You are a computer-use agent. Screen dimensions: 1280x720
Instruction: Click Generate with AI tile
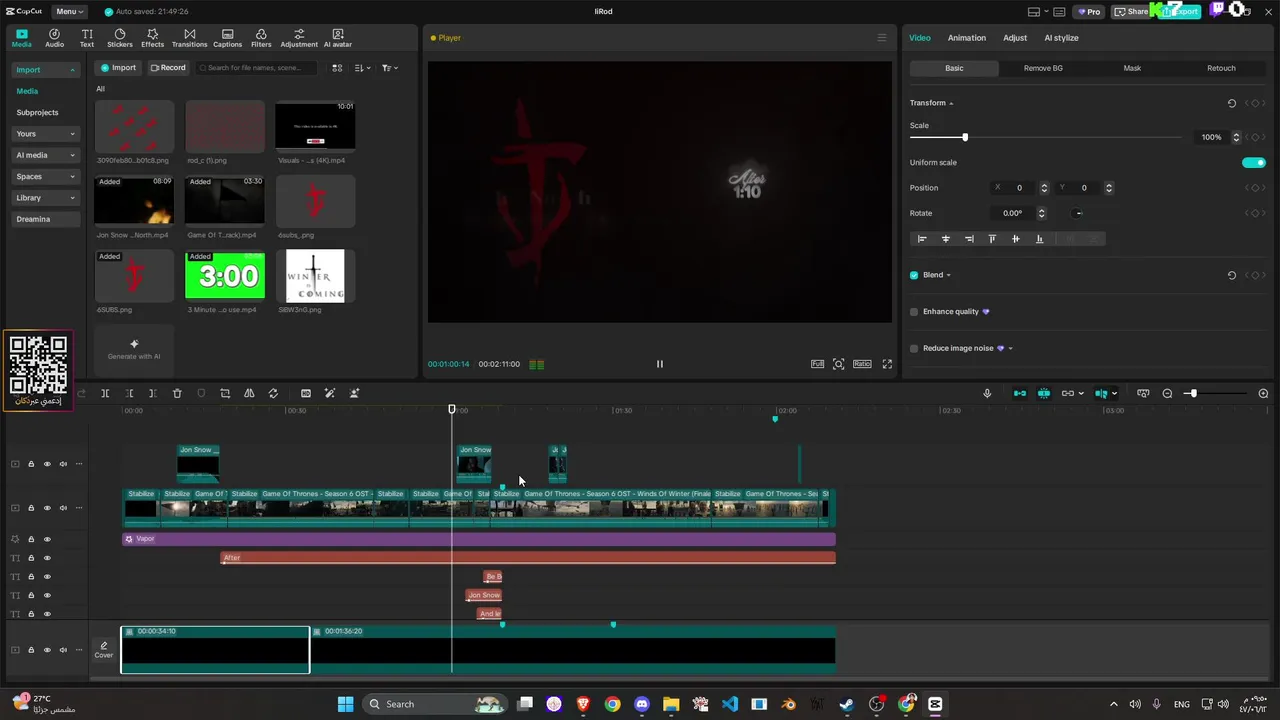[134, 349]
